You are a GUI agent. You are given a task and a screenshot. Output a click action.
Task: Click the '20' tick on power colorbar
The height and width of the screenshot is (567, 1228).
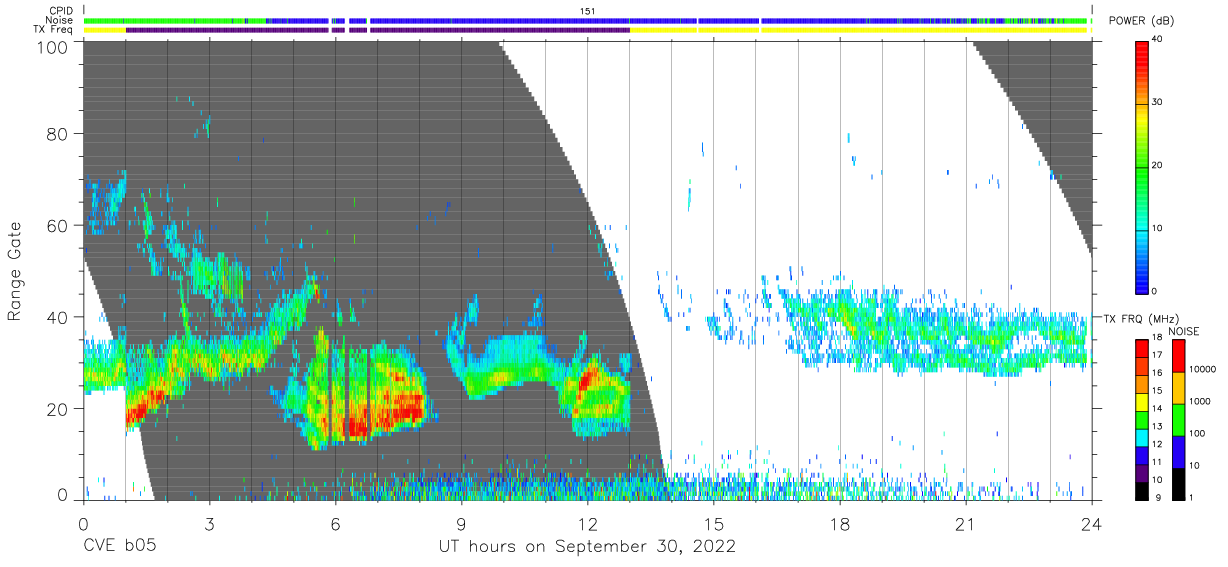pyautogui.click(x=1157, y=165)
